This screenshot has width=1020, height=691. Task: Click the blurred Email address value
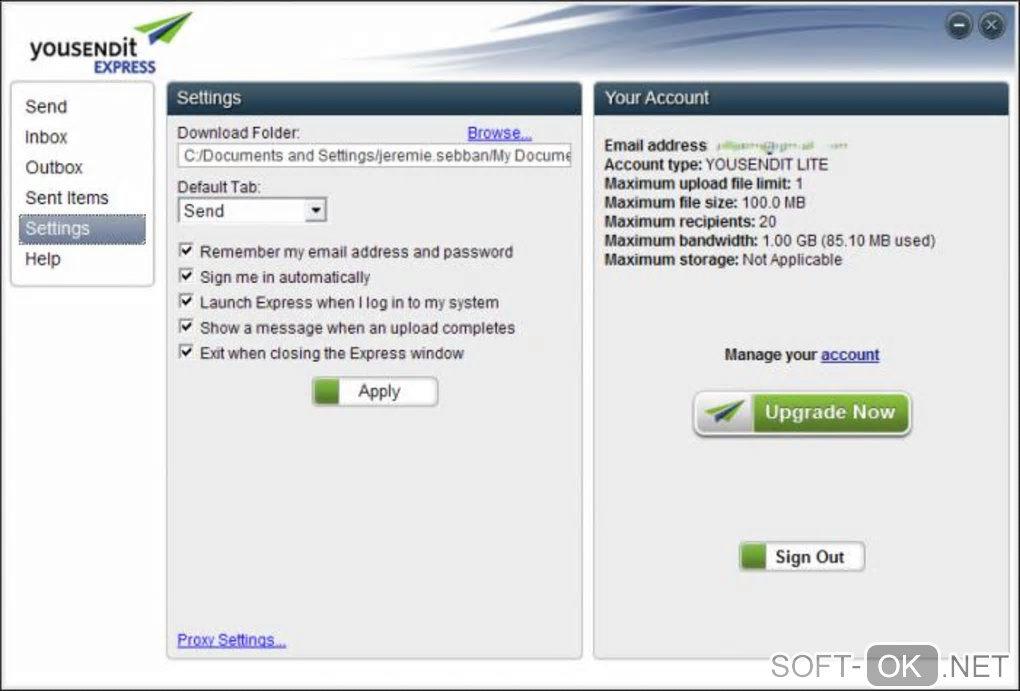781,146
